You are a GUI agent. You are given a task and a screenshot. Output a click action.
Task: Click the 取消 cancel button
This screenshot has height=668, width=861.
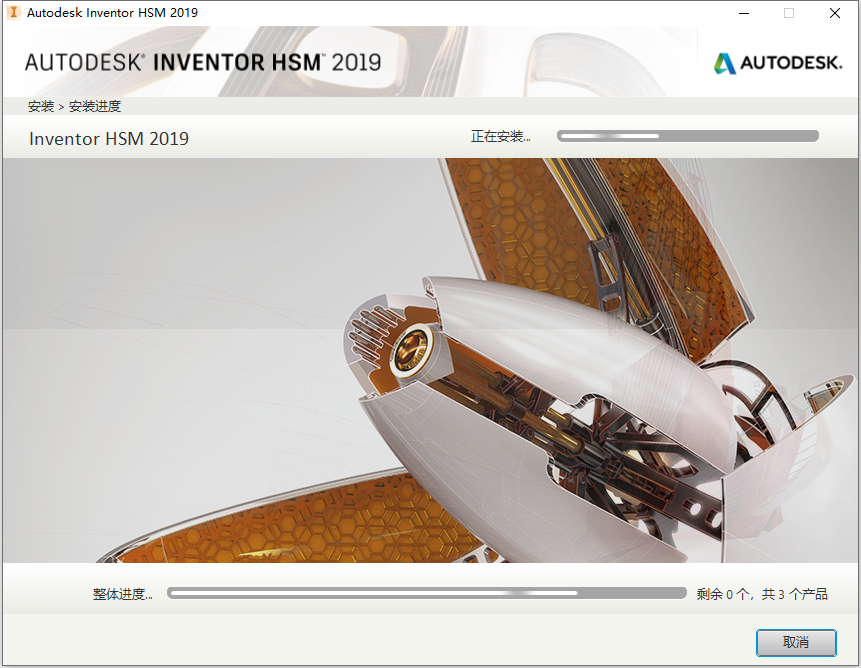(796, 642)
